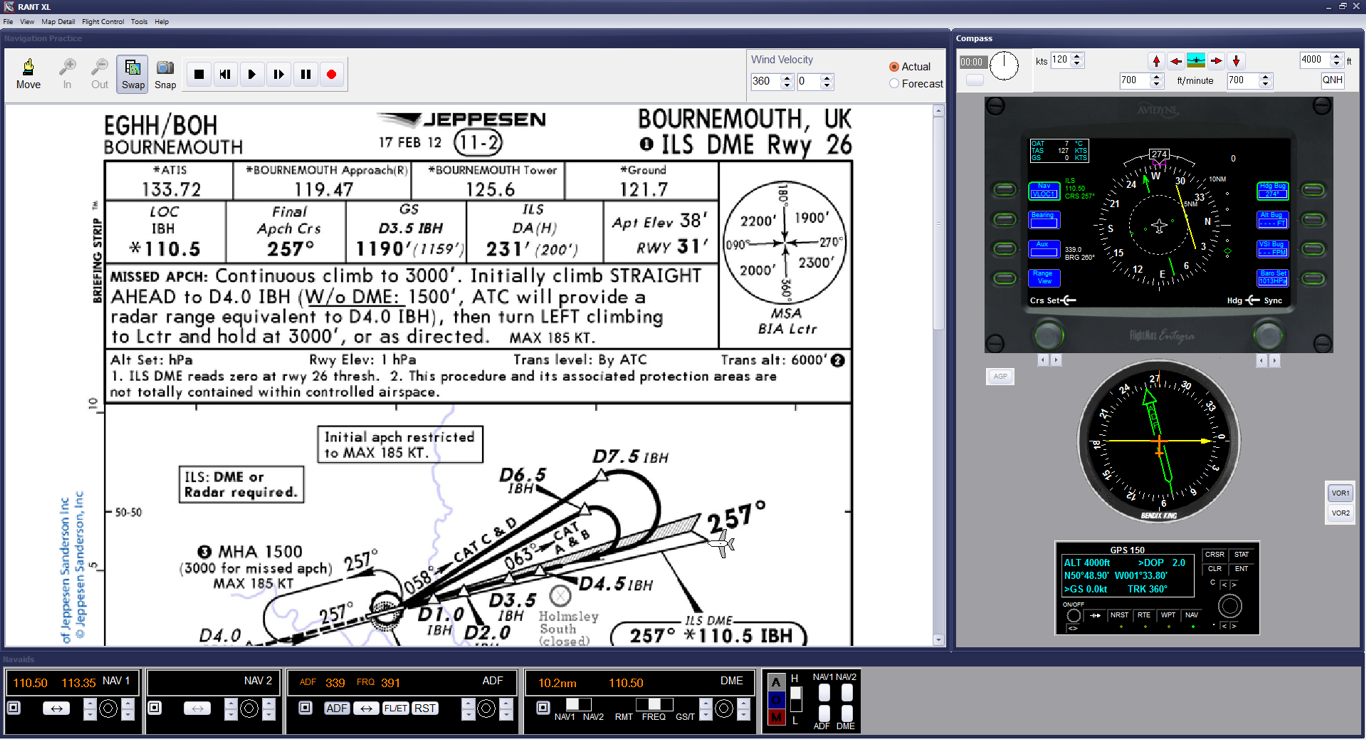Click GPS 150 WPT key

pos(1168,615)
